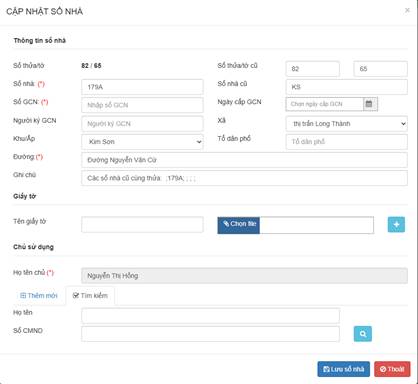The width and height of the screenshot is (418, 384).
Task: Click the Ghi chú notes field
Action: (x=244, y=178)
